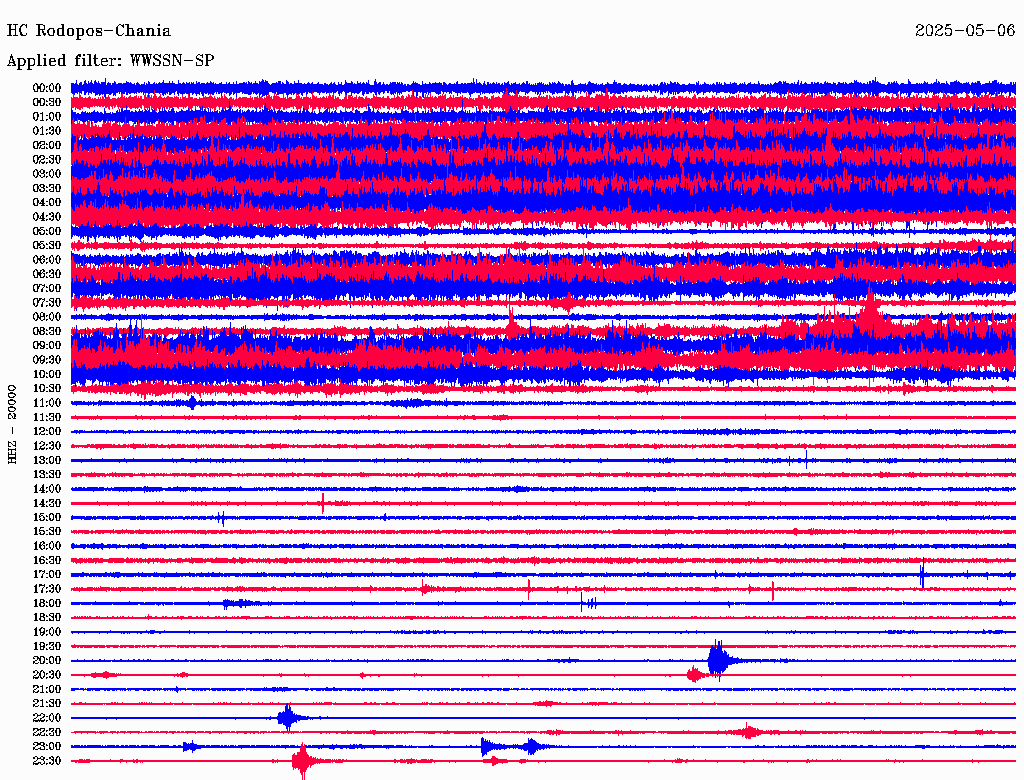Select the 20:00 time label
The image size is (1024, 780).
[47, 661]
